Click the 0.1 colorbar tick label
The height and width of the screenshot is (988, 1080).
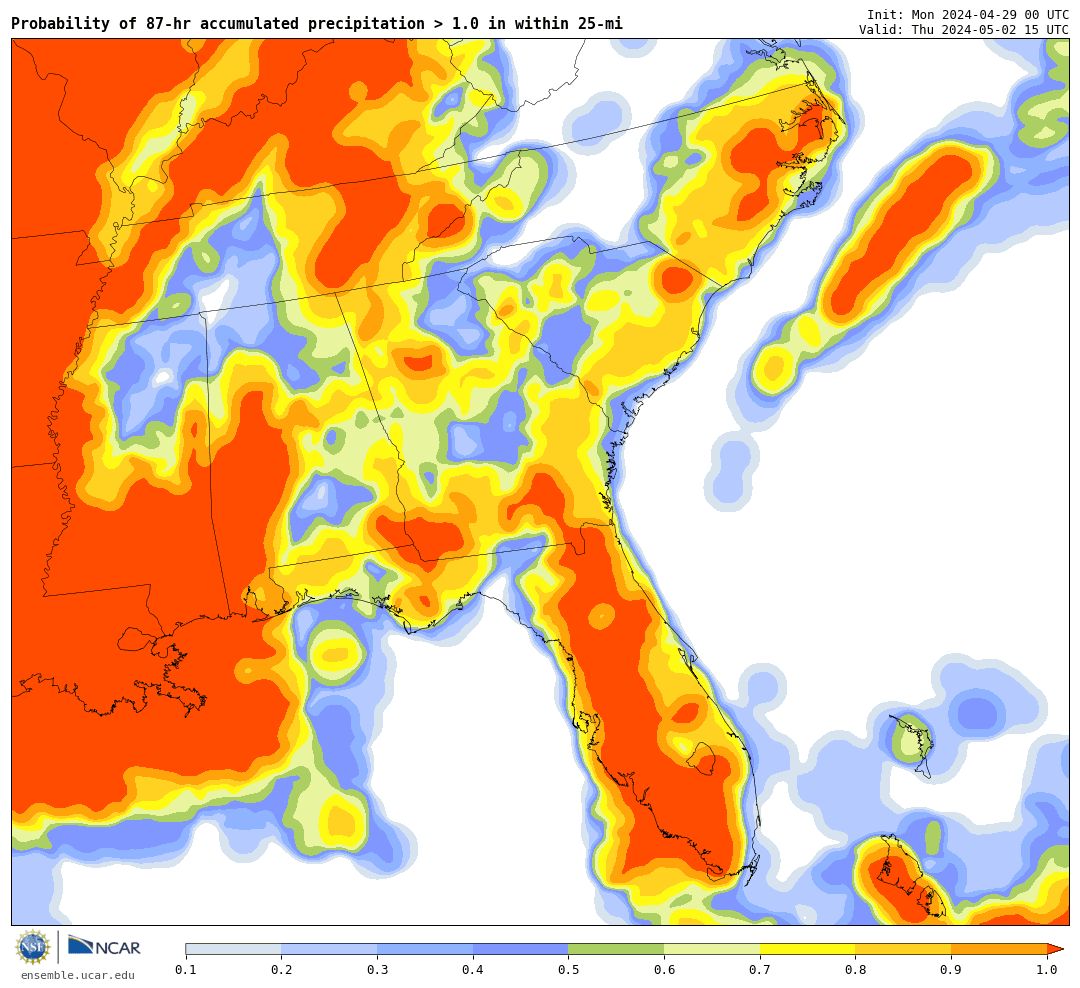tap(186, 969)
